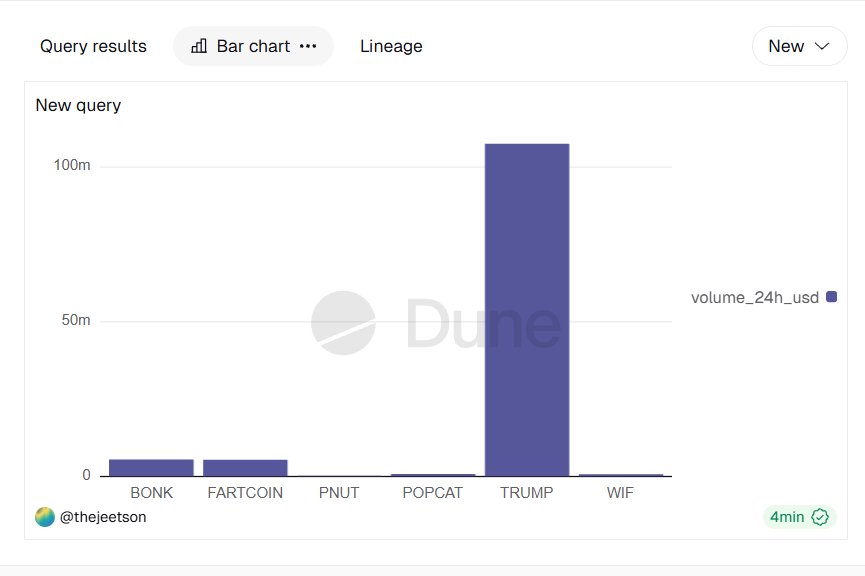
Task: Expand the New dropdown button
Action: (799, 46)
